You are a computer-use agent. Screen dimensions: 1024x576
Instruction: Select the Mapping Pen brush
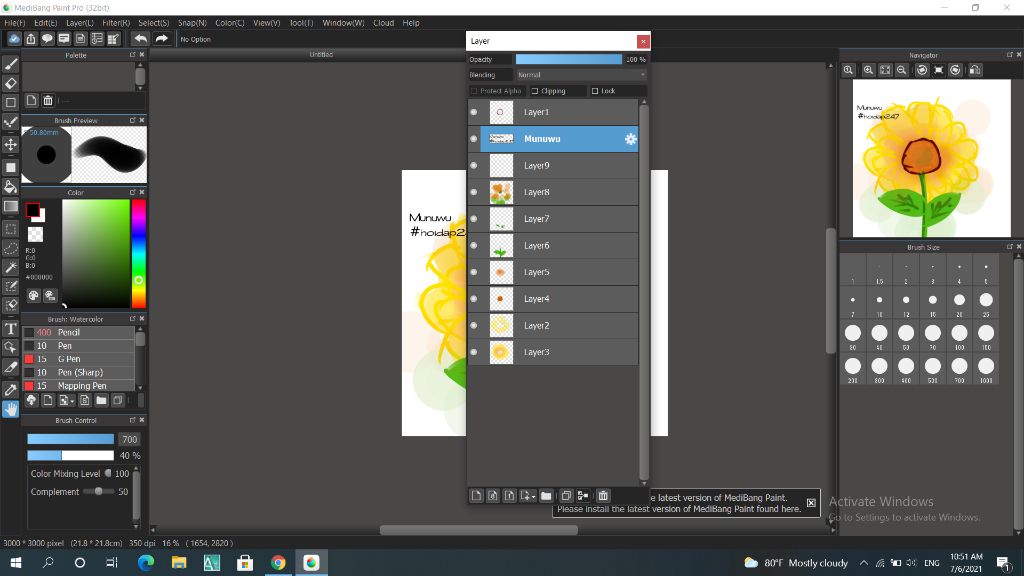point(79,386)
